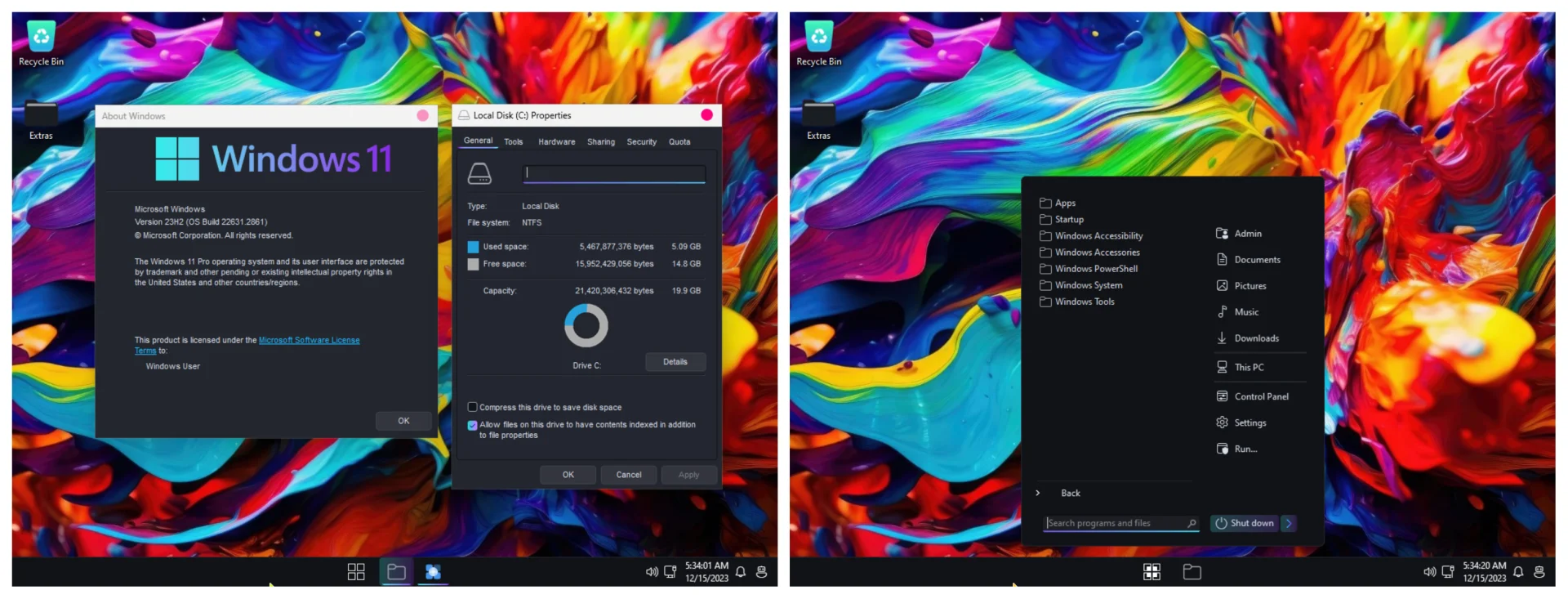Select General tab in disk properties
This screenshot has width=1568, height=599.
[x=479, y=141]
